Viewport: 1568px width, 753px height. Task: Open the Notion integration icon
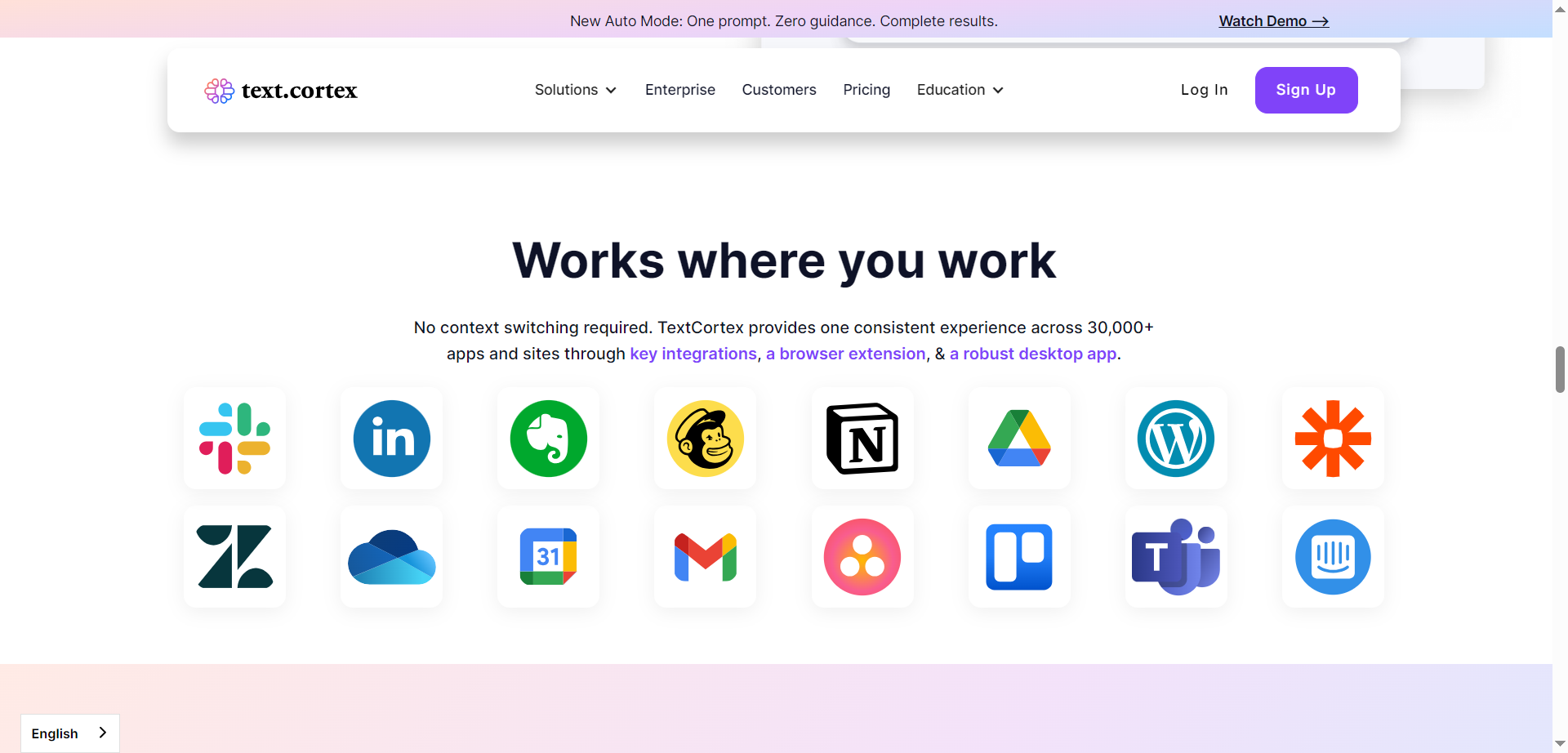coord(862,439)
